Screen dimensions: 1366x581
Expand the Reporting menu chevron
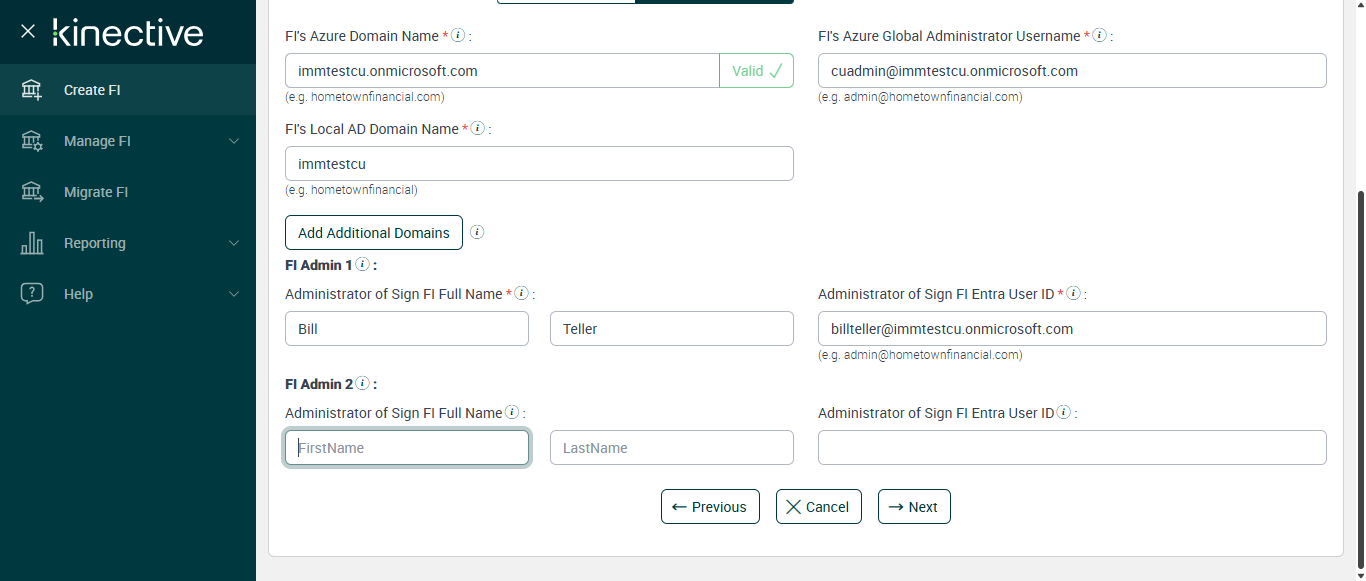coord(234,243)
